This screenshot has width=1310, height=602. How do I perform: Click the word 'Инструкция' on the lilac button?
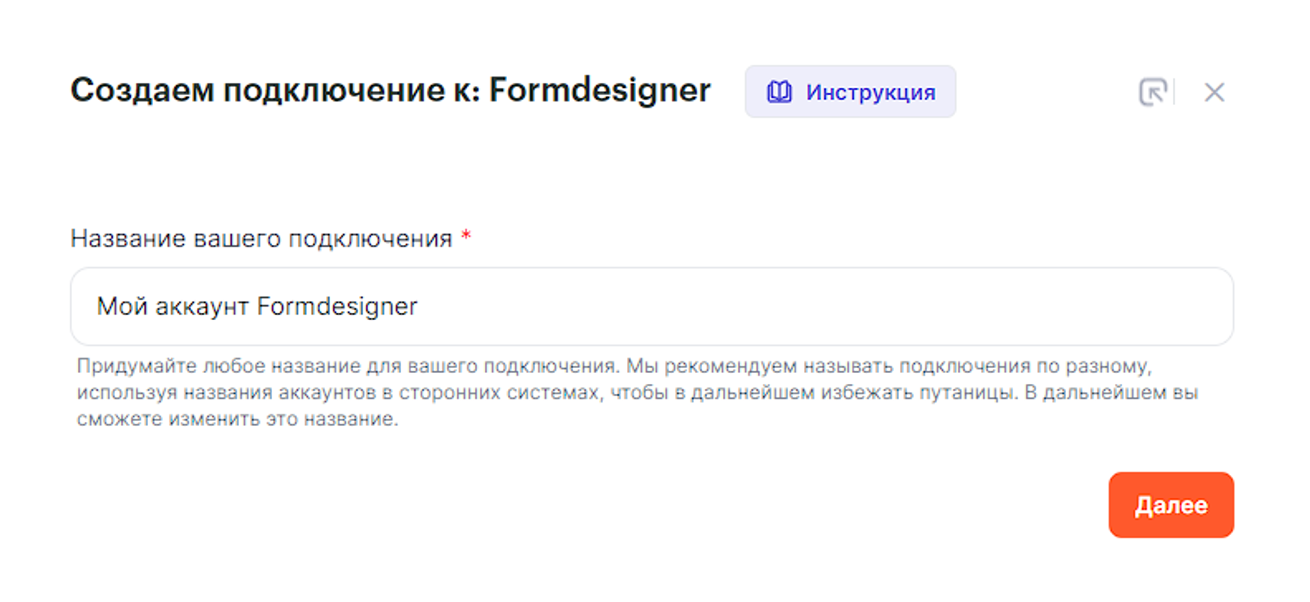871,93
